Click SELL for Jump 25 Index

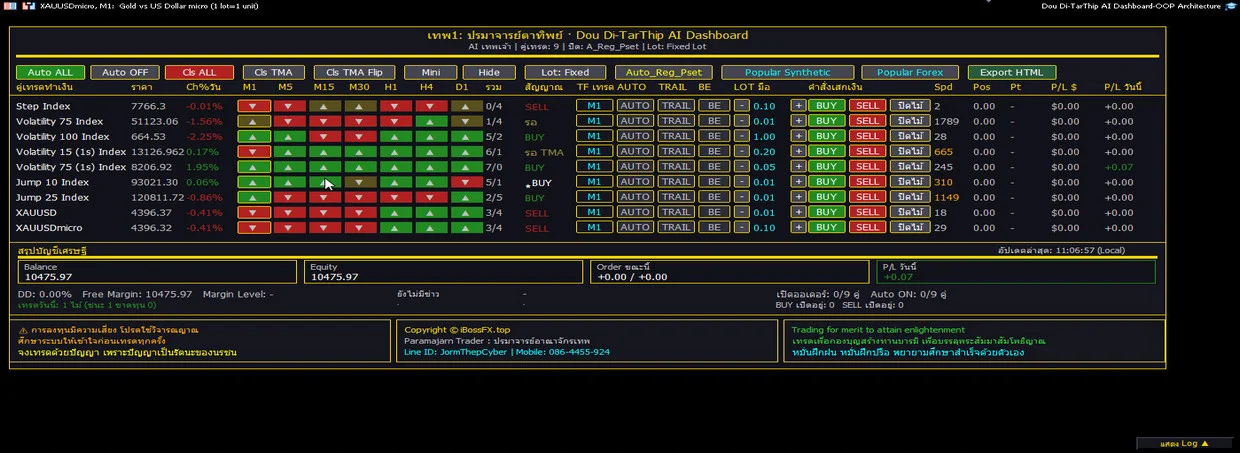(866, 197)
